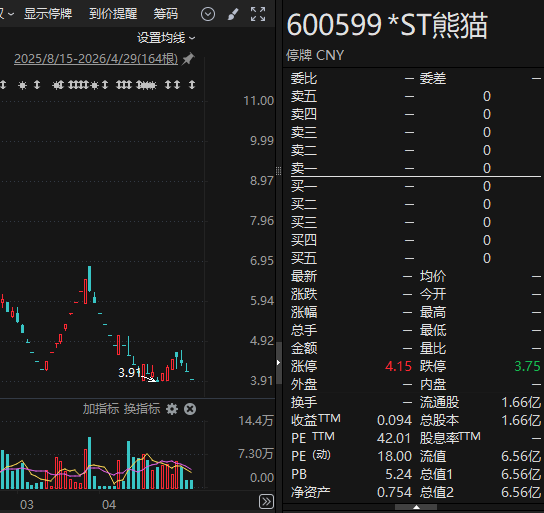Click the 买一 row
Image resolution: width=544 pixels, height=513 pixels.
pos(416,186)
